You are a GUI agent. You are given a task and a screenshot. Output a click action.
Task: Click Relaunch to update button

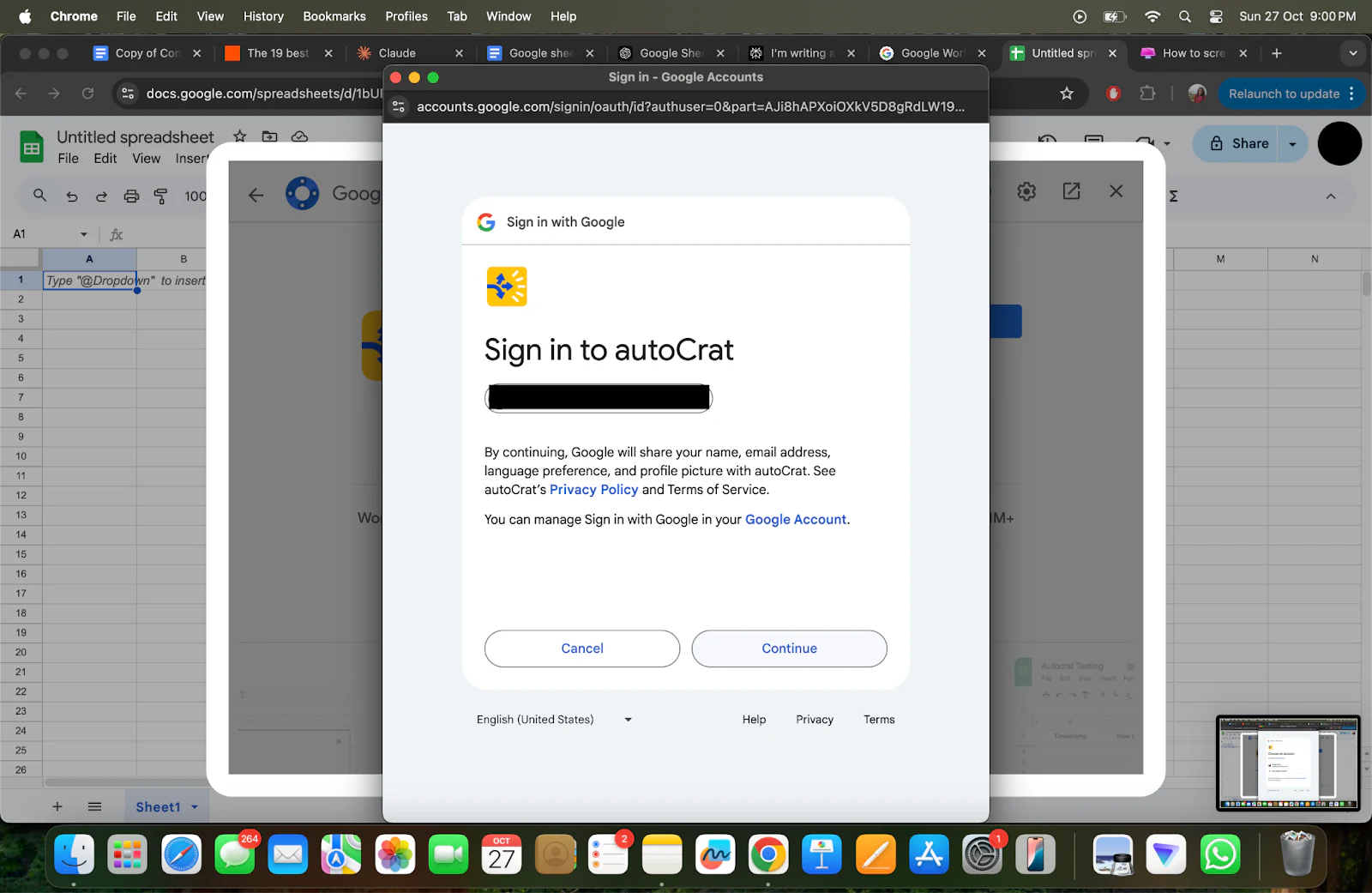coord(1284,94)
